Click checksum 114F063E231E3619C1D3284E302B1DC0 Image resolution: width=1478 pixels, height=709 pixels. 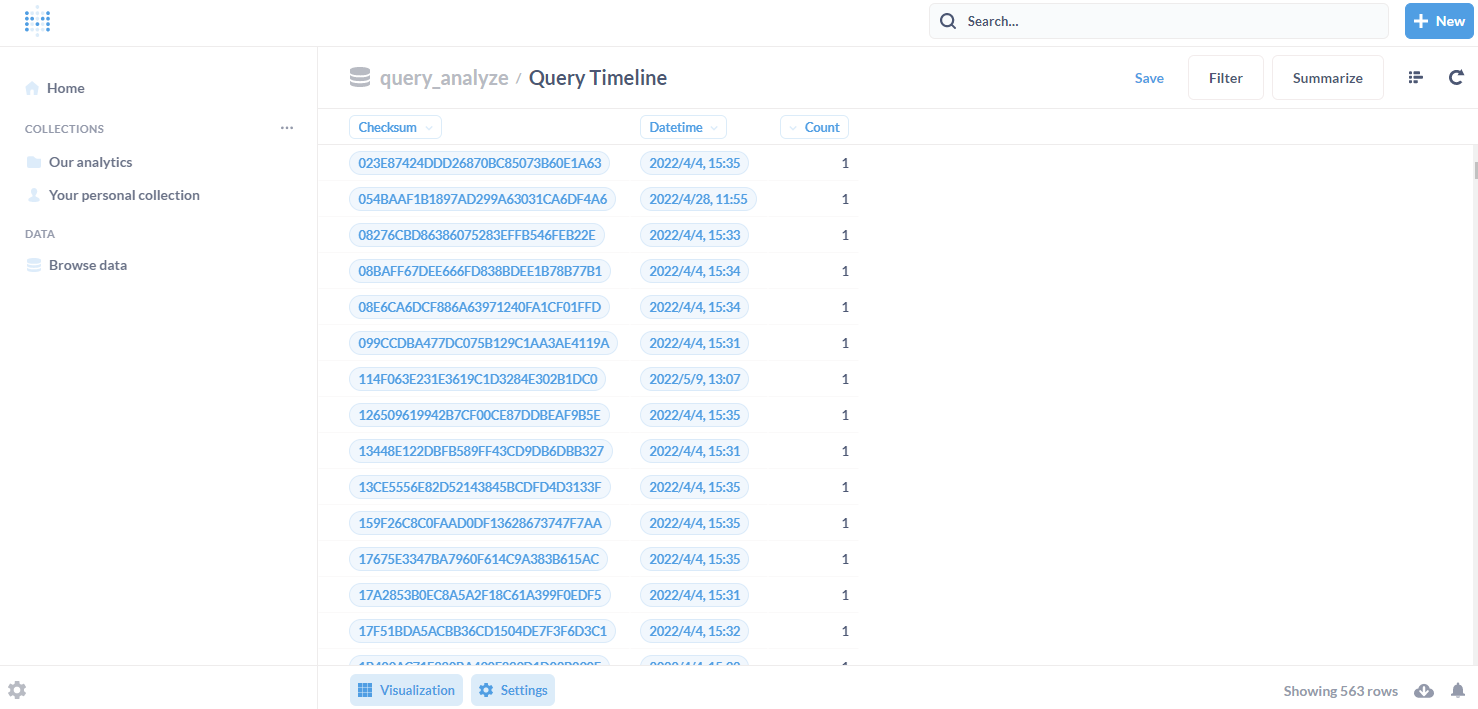(x=478, y=379)
